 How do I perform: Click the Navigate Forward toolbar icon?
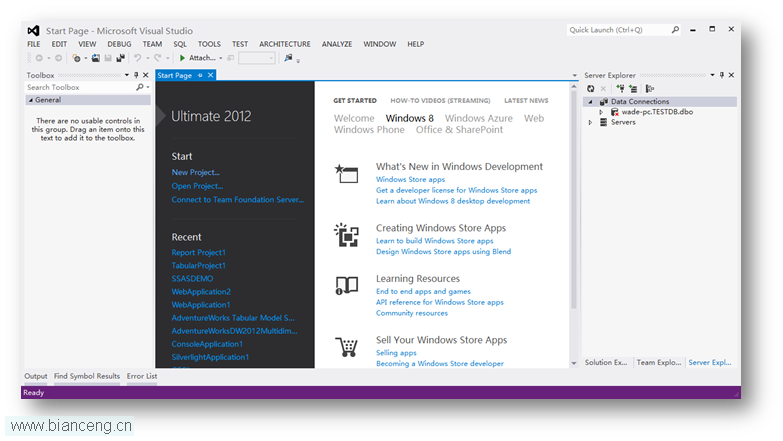[x=58, y=58]
